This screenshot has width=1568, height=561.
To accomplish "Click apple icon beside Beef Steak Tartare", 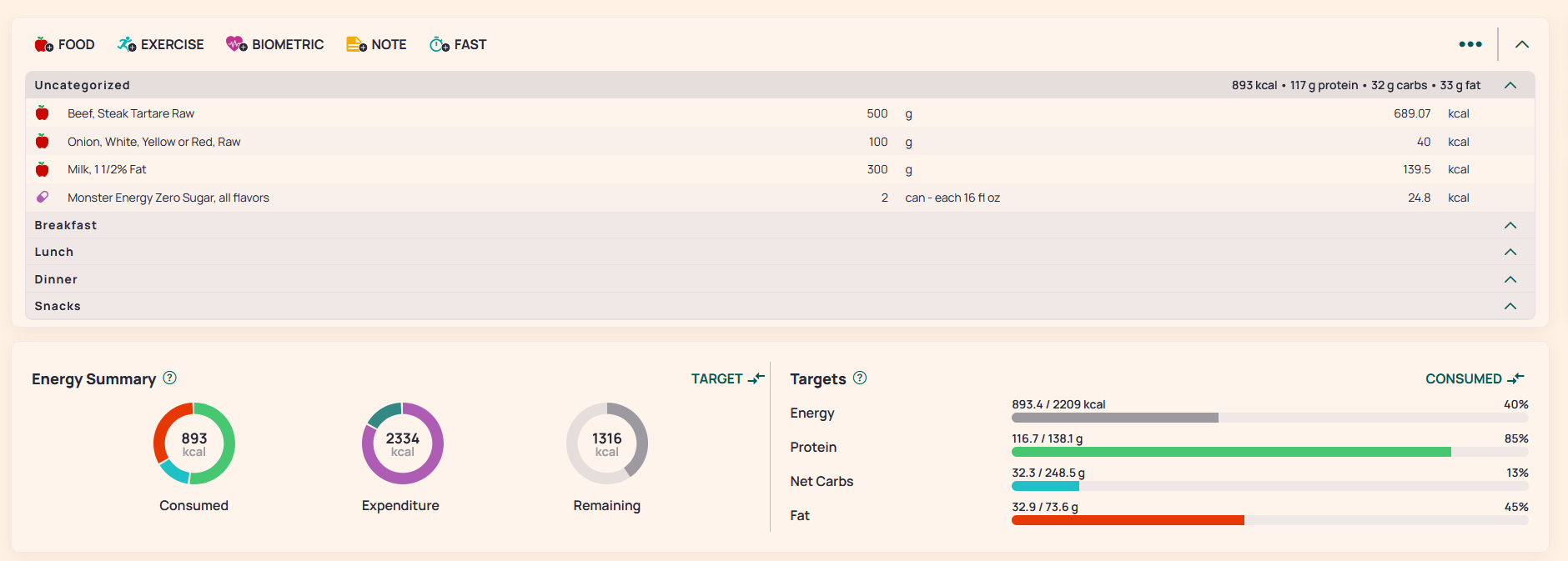I will (43, 113).
